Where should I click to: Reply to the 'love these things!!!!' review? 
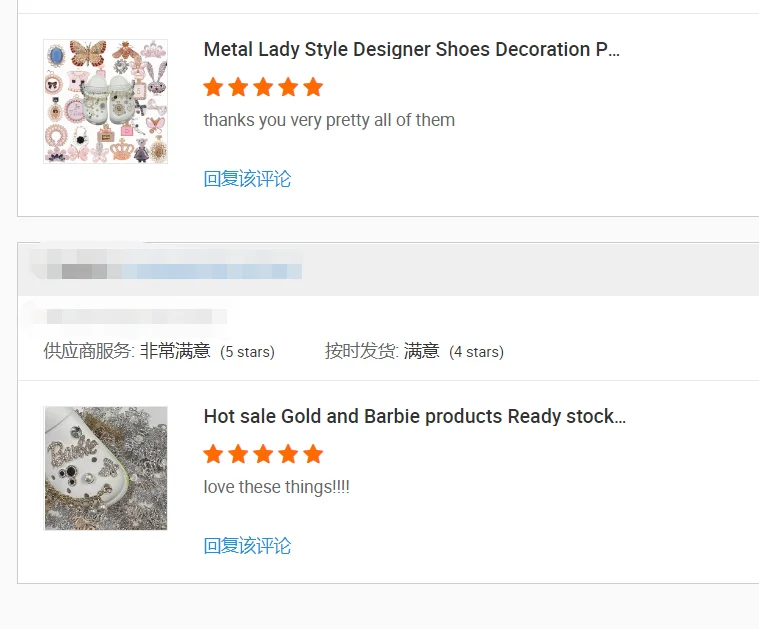[x=247, y=546]
